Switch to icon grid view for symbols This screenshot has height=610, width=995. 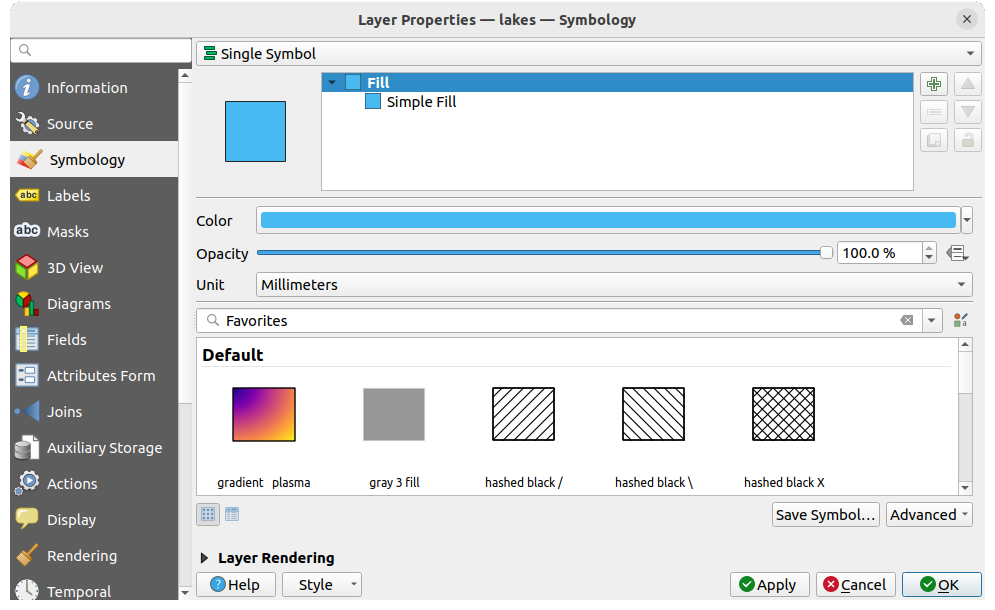[208, 514]
